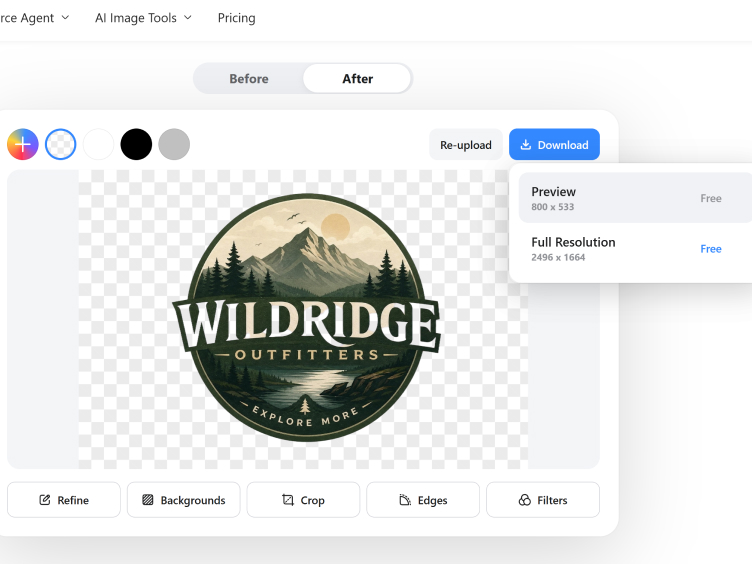The height and width of the screenshot is (564, 752).
Task: Choose the white background swatch
Action: point(98,144)
